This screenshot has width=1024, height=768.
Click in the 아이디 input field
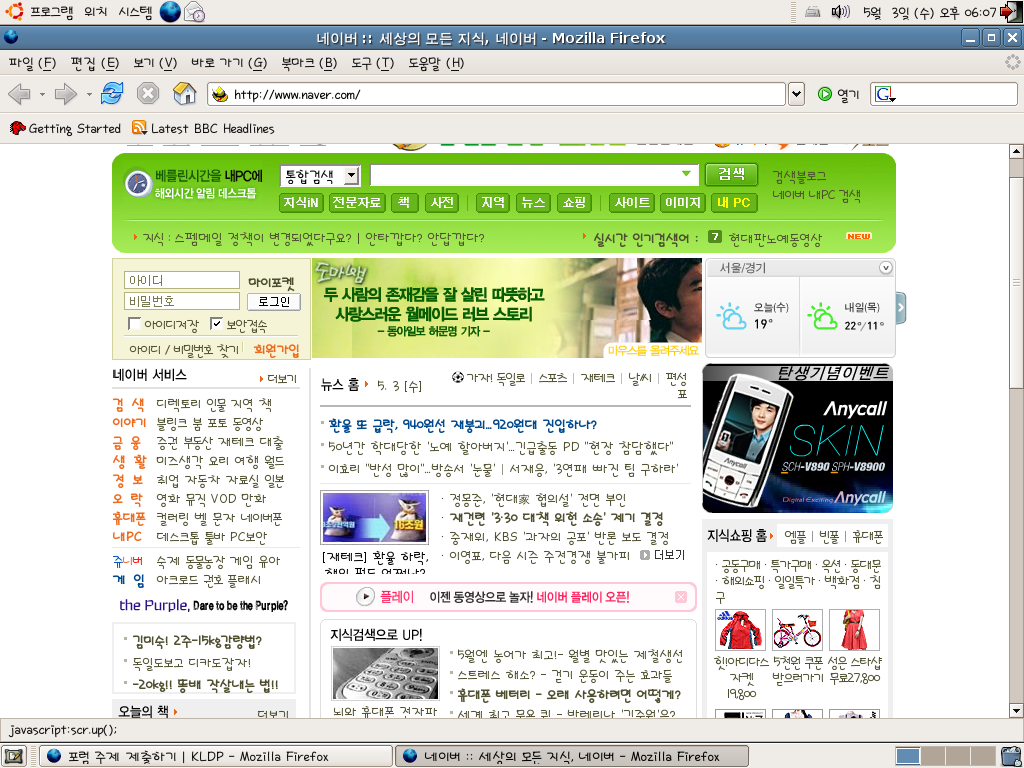coord(182,280)
